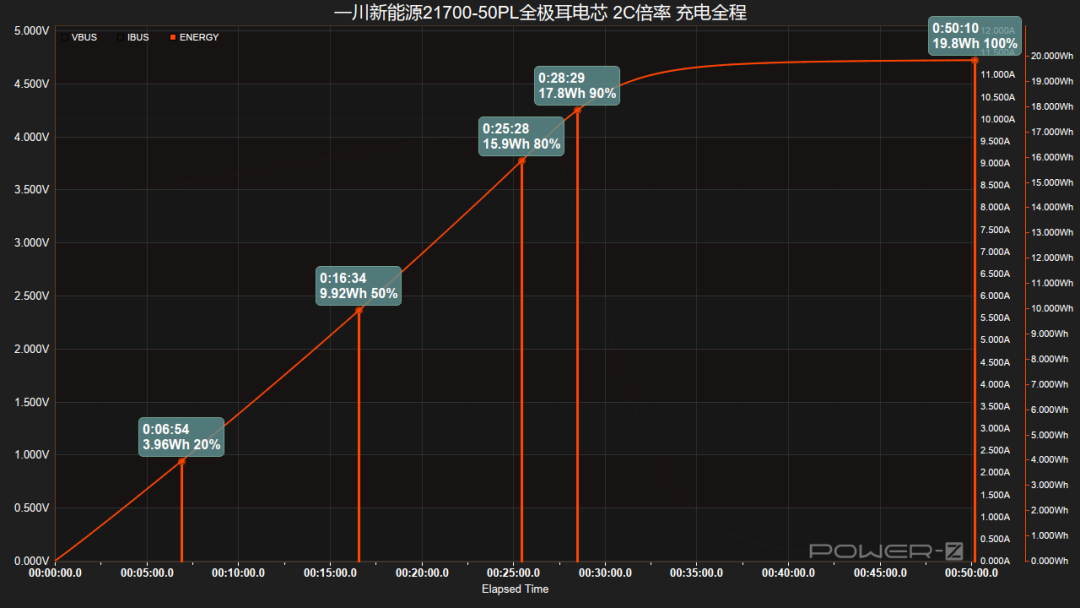
Task: Click the chart title mentioning 21700-50PL
Action: 540,12
